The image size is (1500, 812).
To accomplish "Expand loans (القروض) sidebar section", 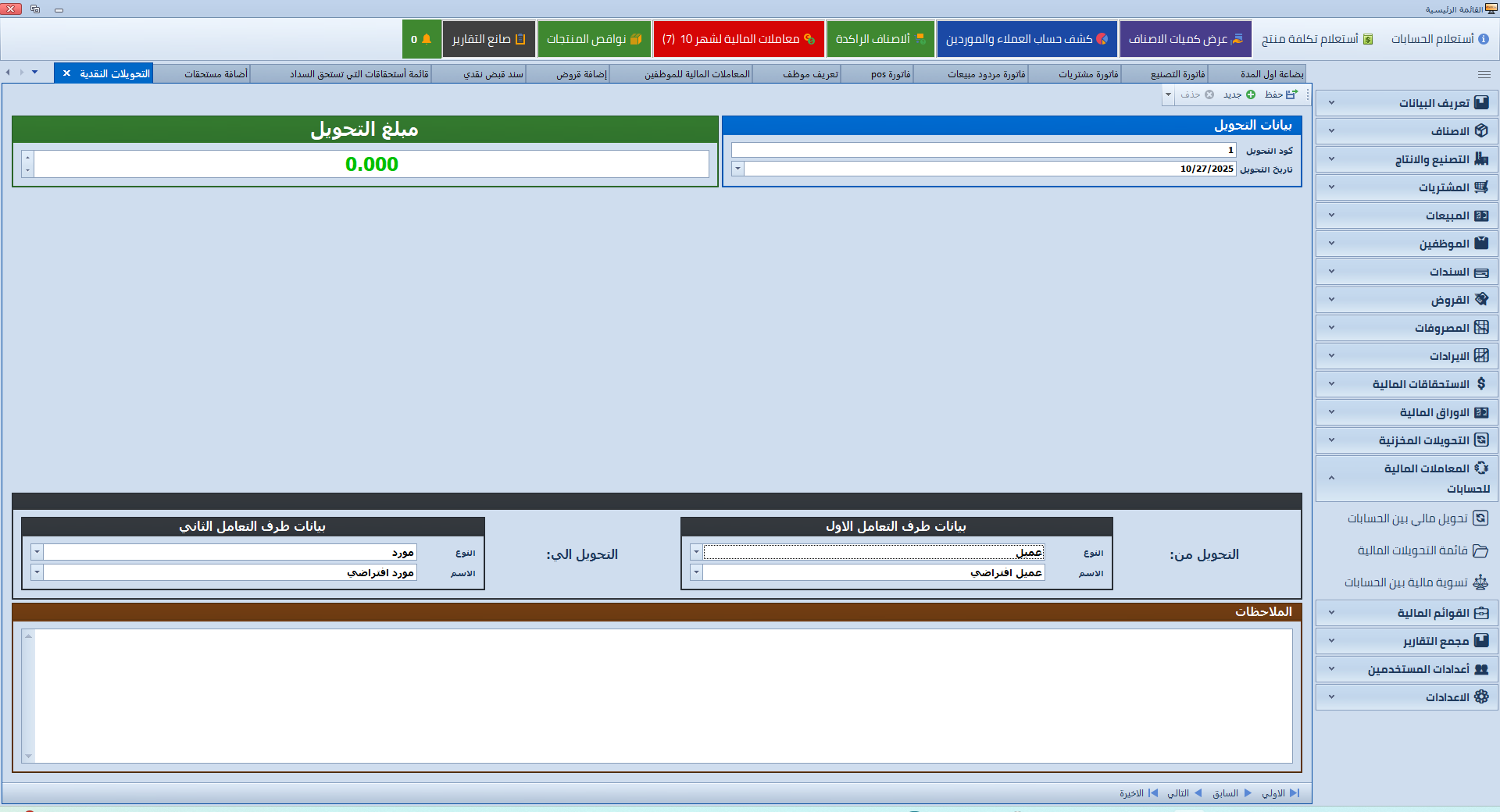I will (1406, 300).
